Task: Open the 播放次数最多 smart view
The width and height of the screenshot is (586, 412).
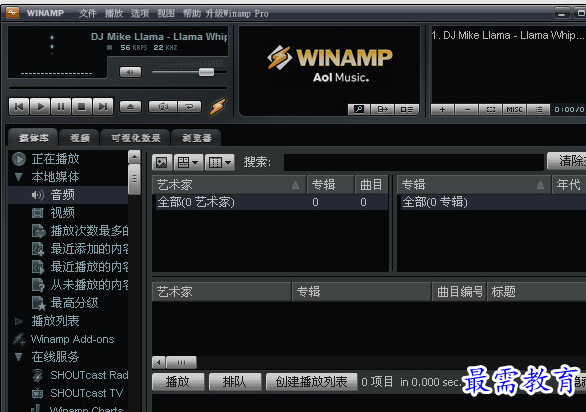Action: 89,231
